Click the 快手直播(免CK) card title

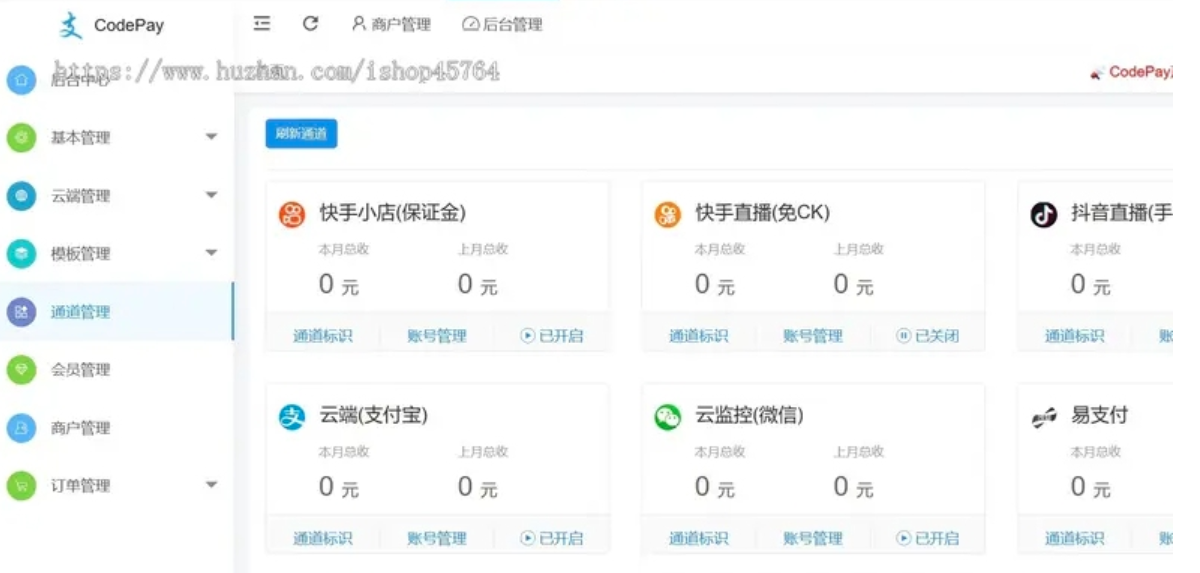pos(763,213)
